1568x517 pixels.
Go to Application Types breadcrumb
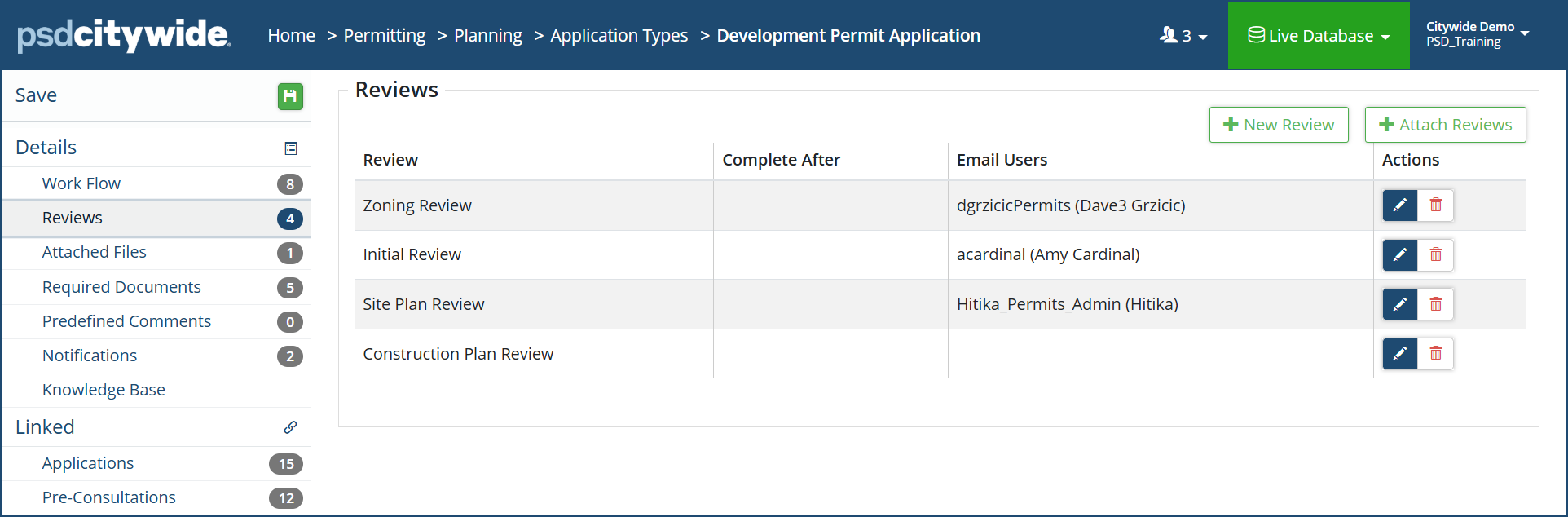(619, 36)
